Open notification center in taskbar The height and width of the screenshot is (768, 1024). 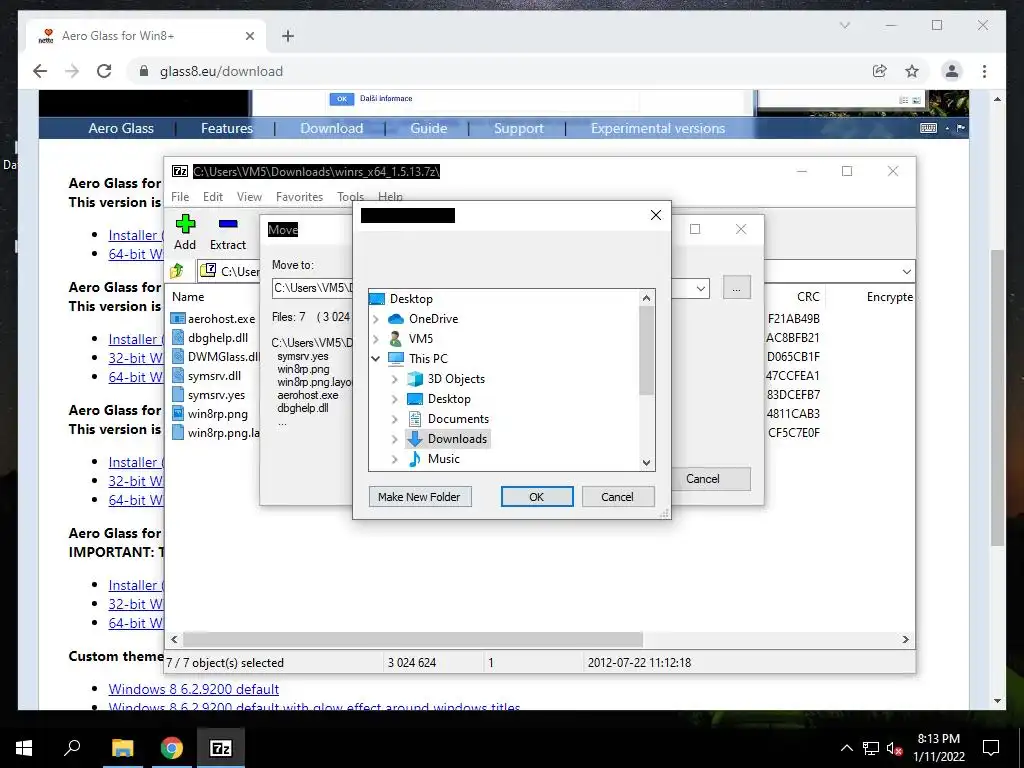(991, 748)
